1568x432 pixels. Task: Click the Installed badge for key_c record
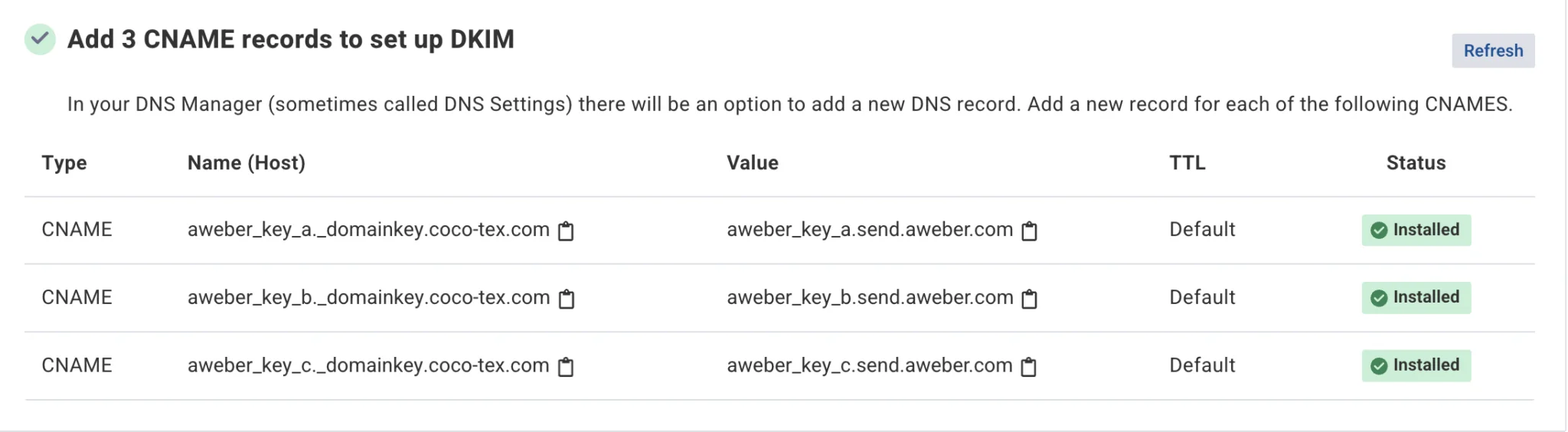1416,365
